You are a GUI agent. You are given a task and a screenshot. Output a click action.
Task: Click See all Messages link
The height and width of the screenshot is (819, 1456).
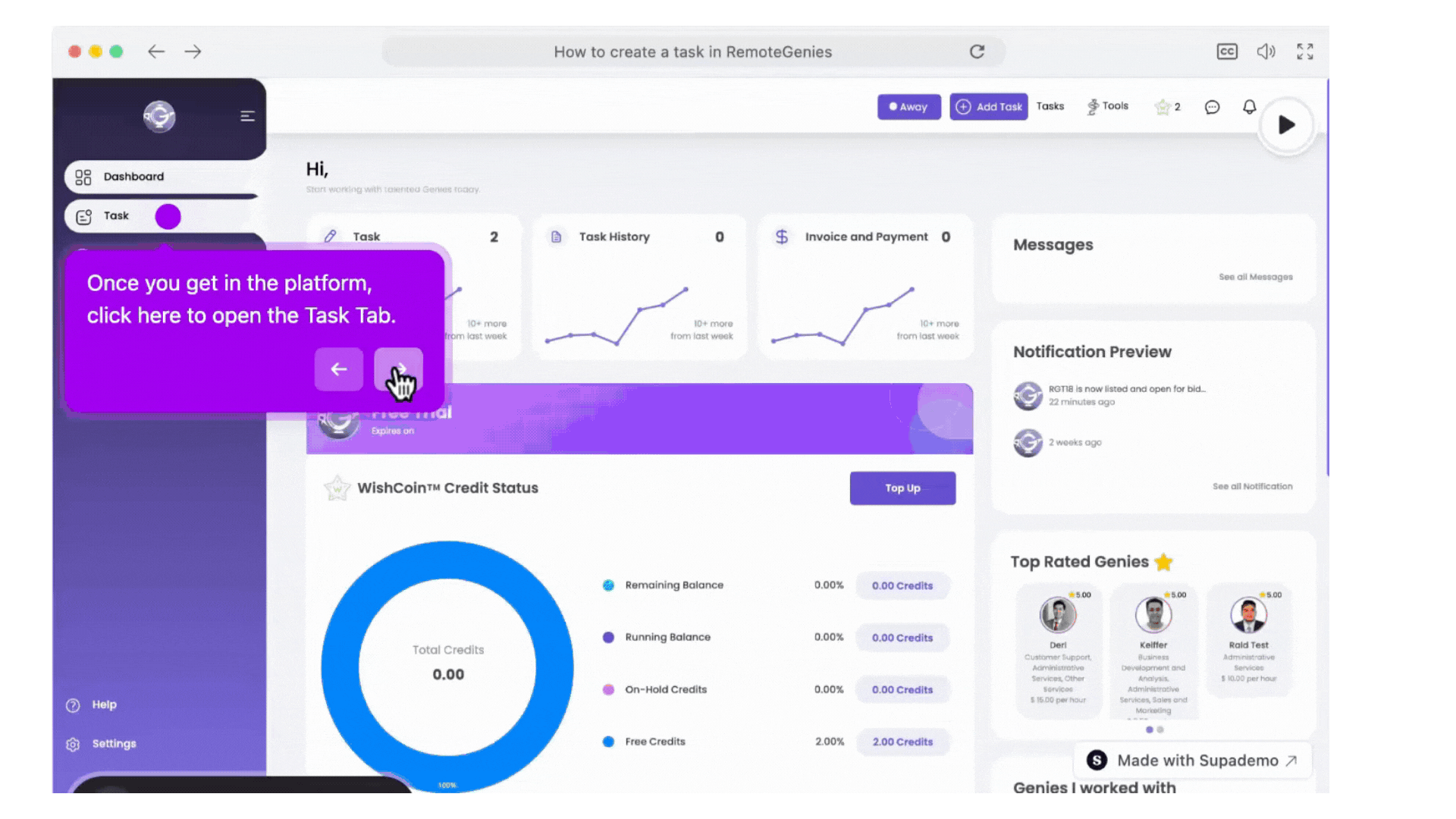click(x=1255, y=277)
